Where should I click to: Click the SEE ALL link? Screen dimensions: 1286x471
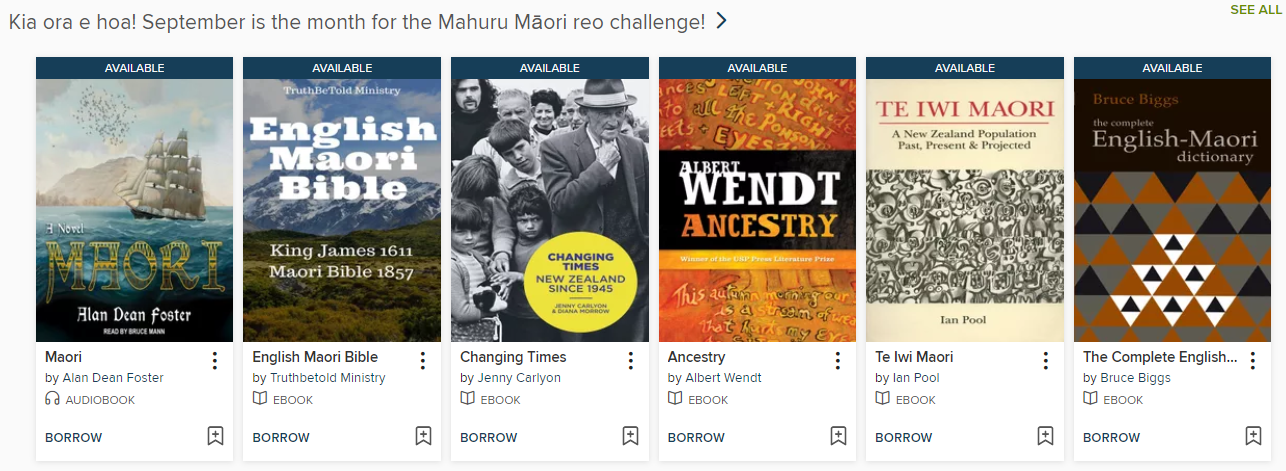(1255, 10)
